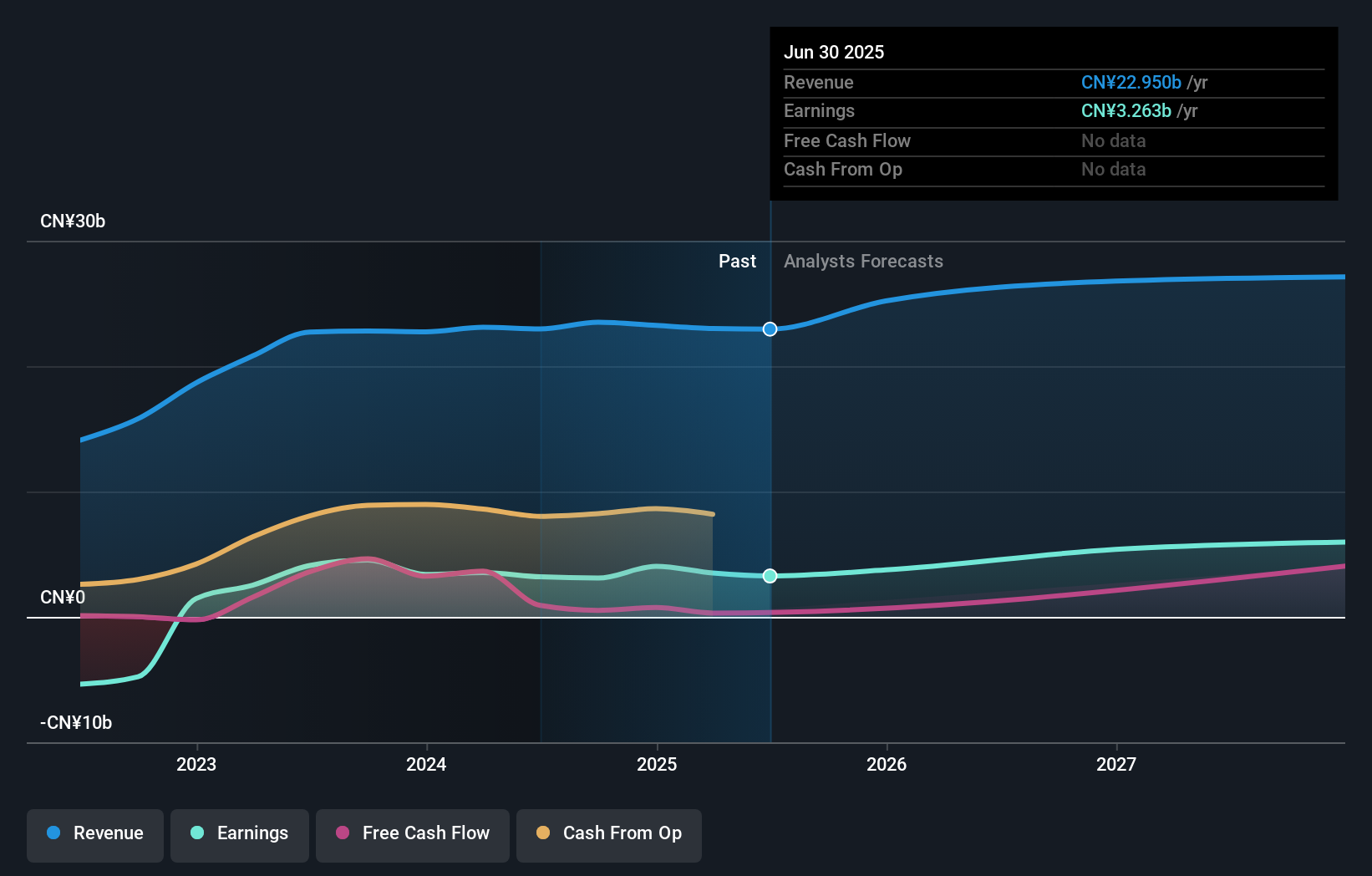Click the Analysts Forecasts label
Screen dimensions: 1372x876
863,262
